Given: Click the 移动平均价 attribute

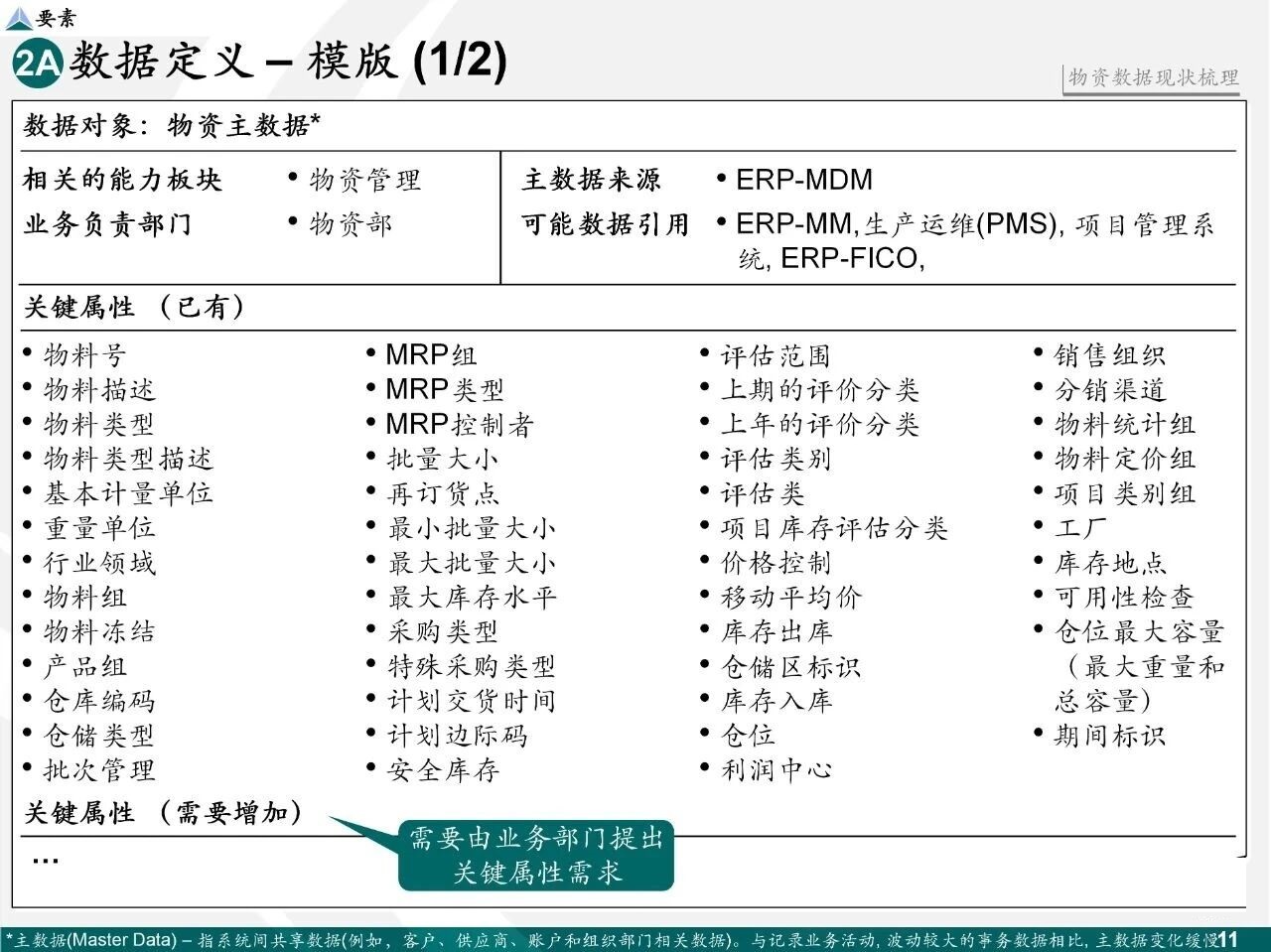Looking at the screenshot, I should [x=790, y=598].
